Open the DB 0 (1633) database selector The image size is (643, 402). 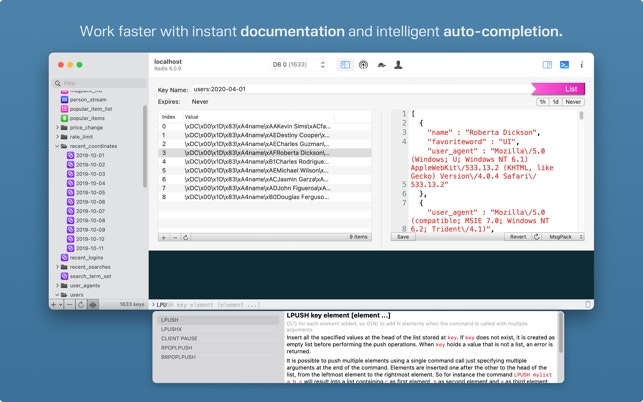[299, 65]
